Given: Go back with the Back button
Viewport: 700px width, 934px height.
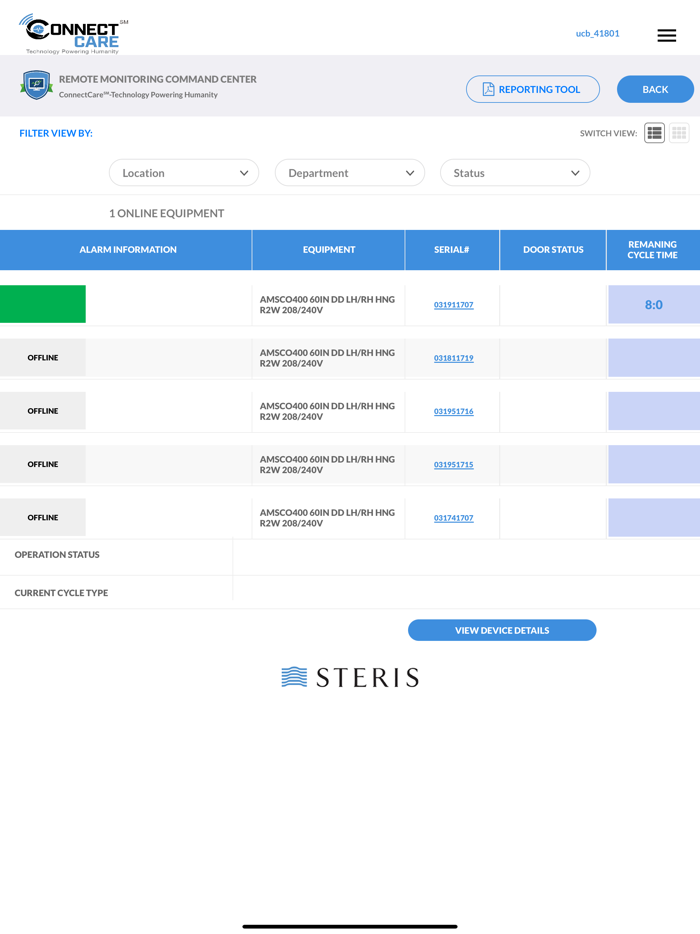Looking at the screenshot, I should pyautogui.click(x=655, y=89).
